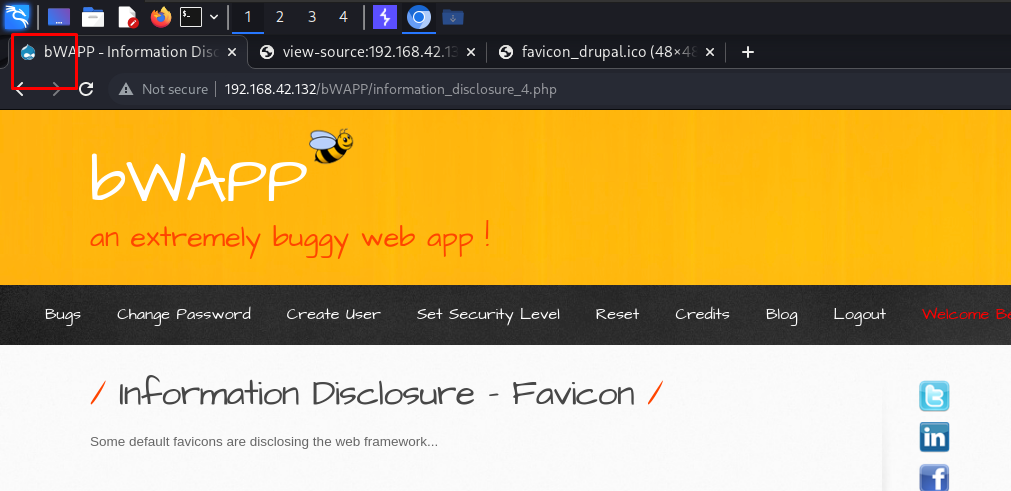
Task: Open the file manager from the taskbar
Action: click(x=93, y=17)
